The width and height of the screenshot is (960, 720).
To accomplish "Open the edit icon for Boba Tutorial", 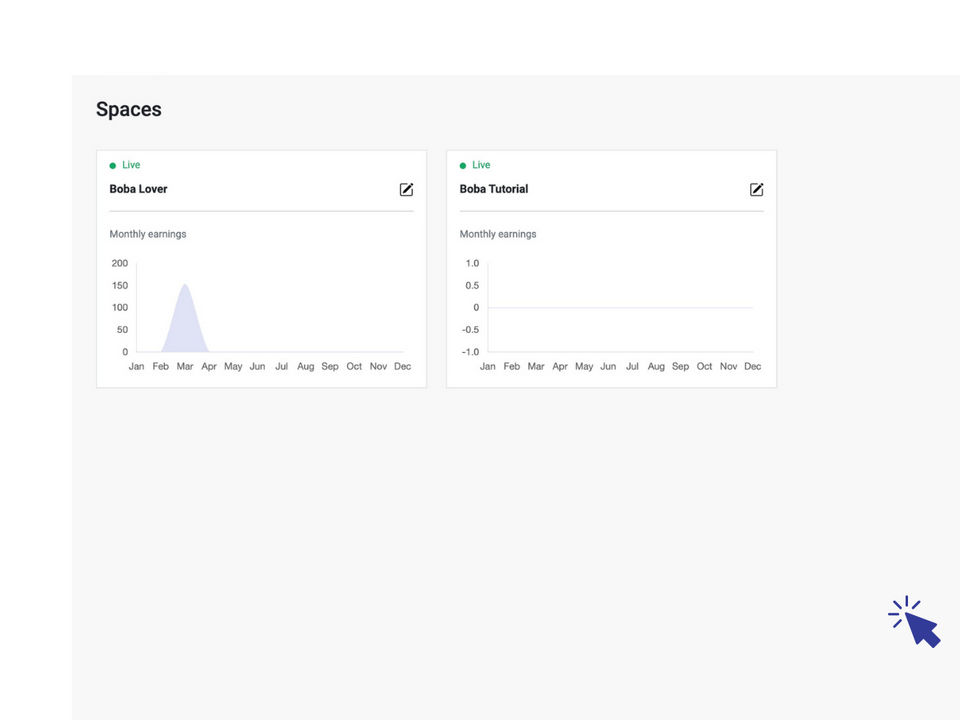I will [x=757, y=190].
